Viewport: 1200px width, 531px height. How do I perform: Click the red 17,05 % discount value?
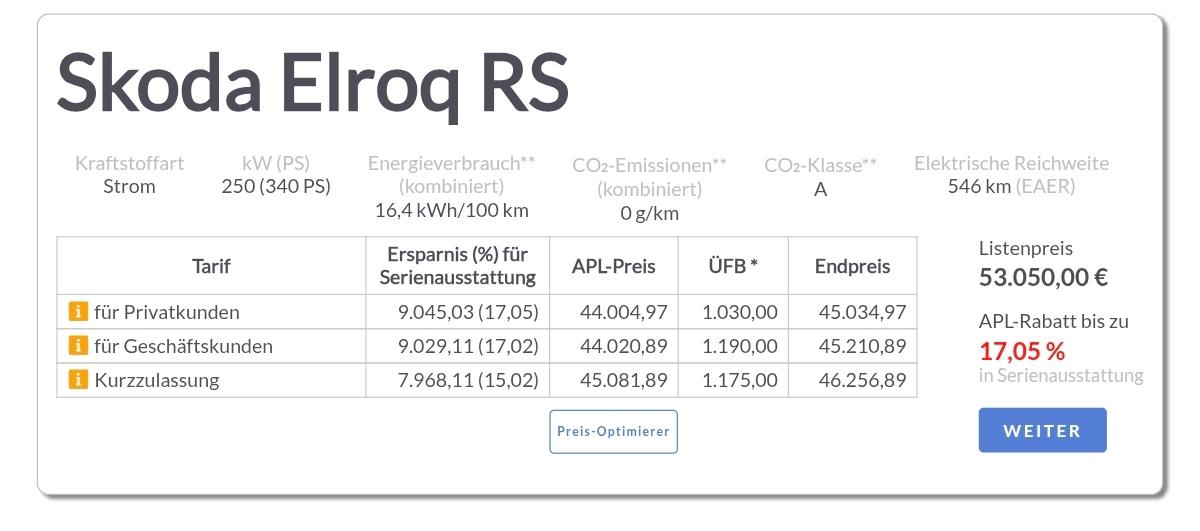(x=1021, y=351)
